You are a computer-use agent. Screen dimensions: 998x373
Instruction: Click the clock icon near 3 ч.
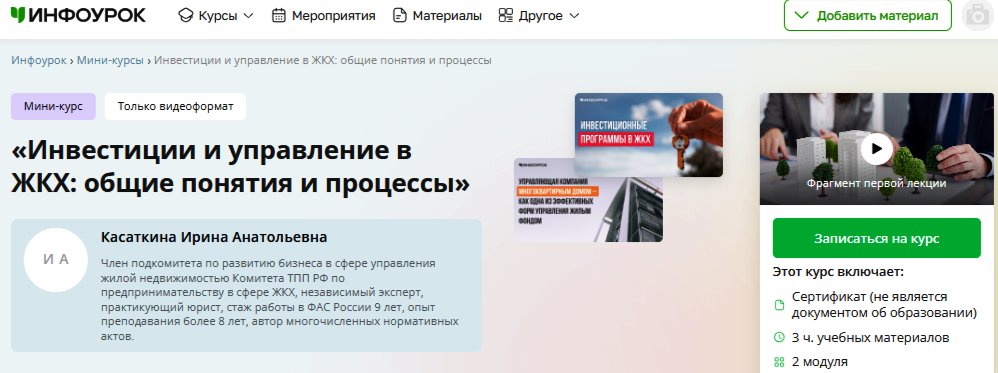[778, 337]
